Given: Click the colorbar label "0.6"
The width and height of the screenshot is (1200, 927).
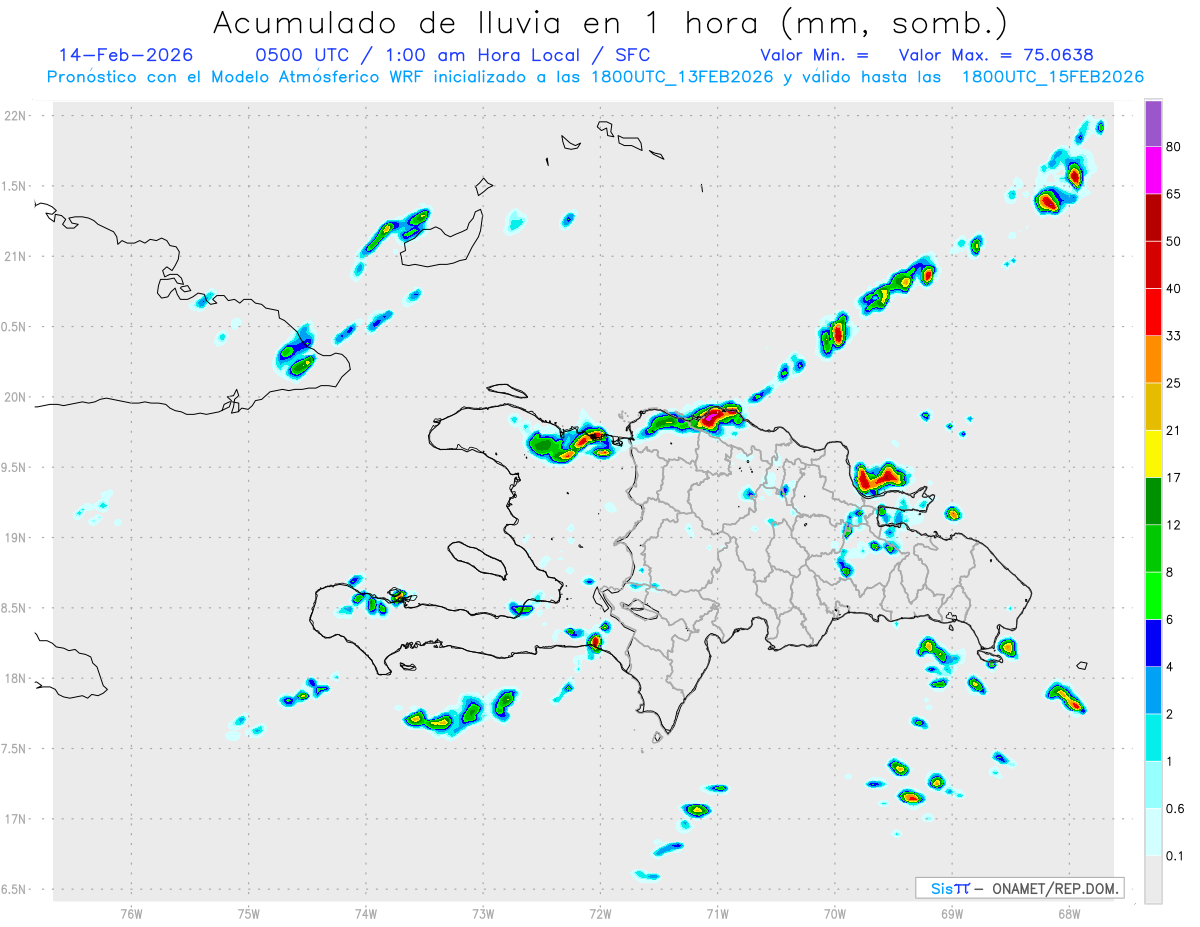Looking at the screenshot, I should [x=1175, y=808].
